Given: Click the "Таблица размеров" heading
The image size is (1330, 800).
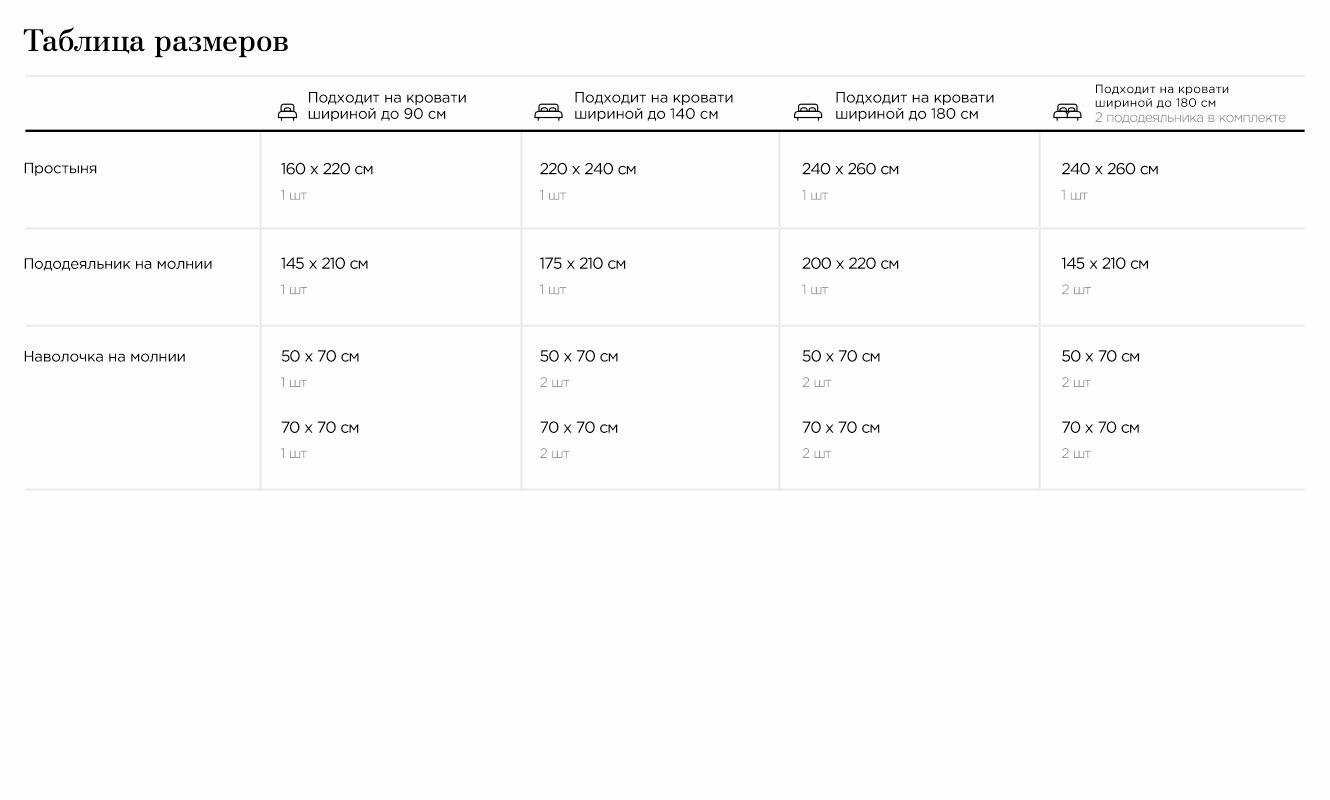Looking at the screenshot, I should tap(156, 42).
